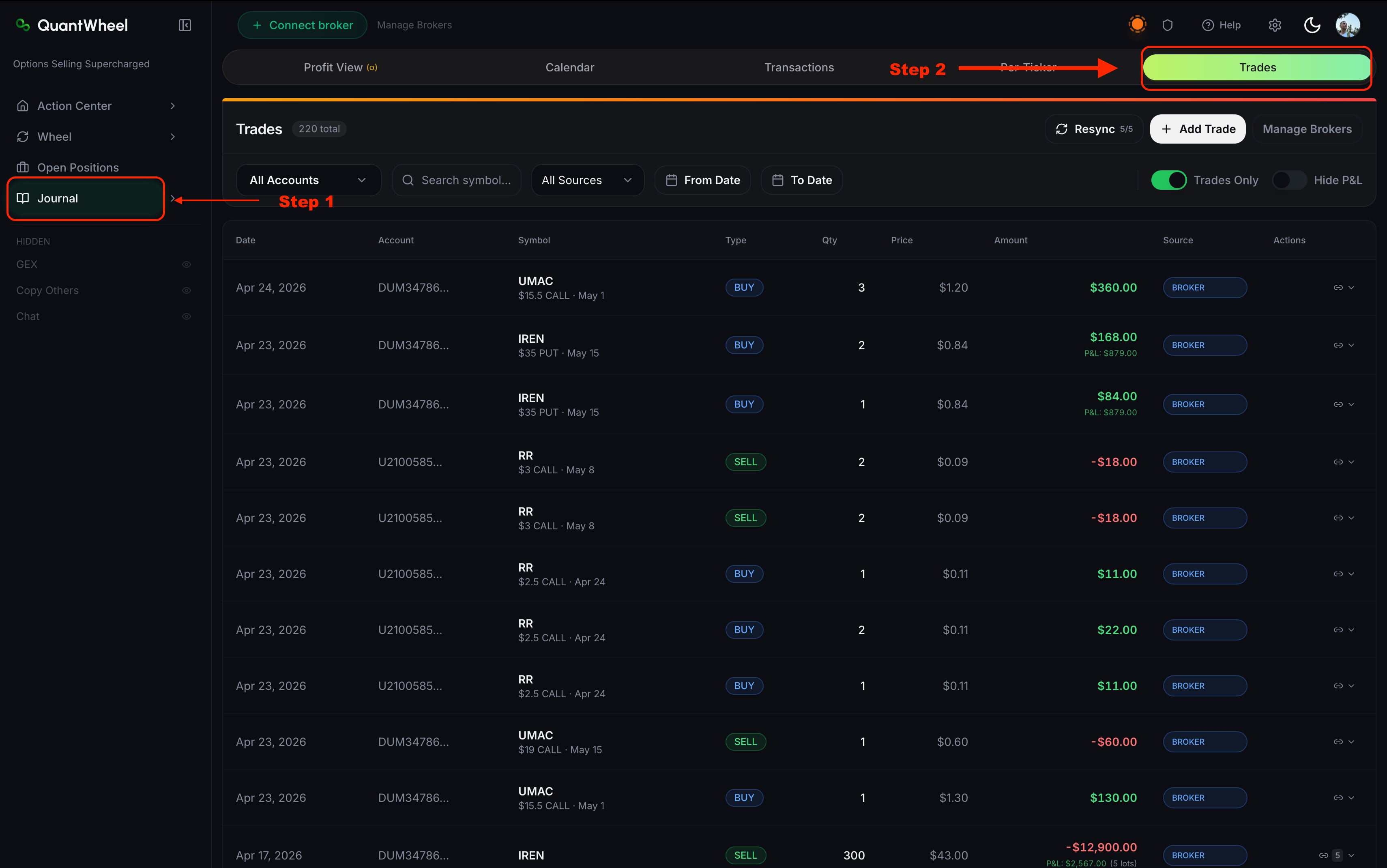Viewport: 1387px width, 868px height.
Task: Expand the Wheel submenu chevron
Action: [173, 137]
